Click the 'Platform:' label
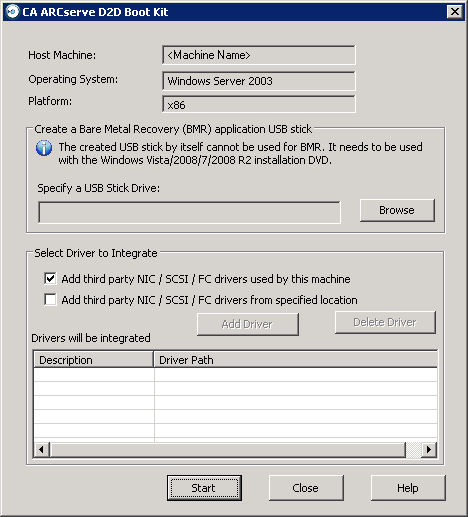This screenshot has width=468, height=517. tap(50, 101)
